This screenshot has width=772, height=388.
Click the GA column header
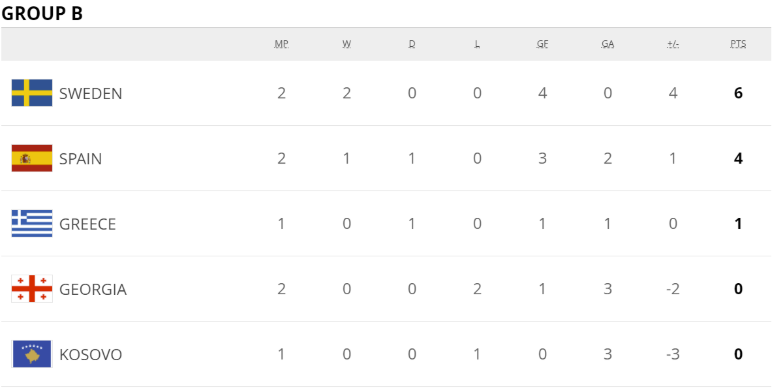coord(608,44)
